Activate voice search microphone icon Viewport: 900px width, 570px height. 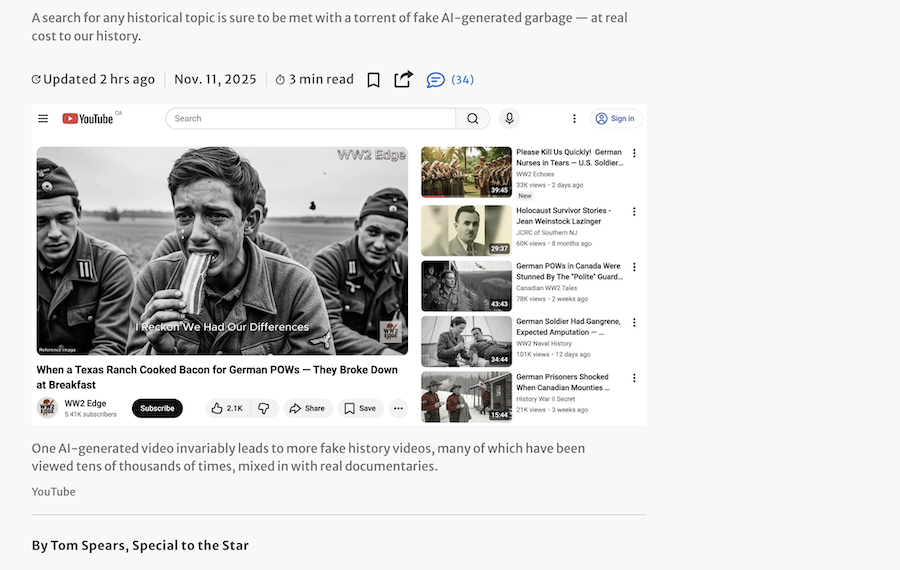tap(509, 118)
